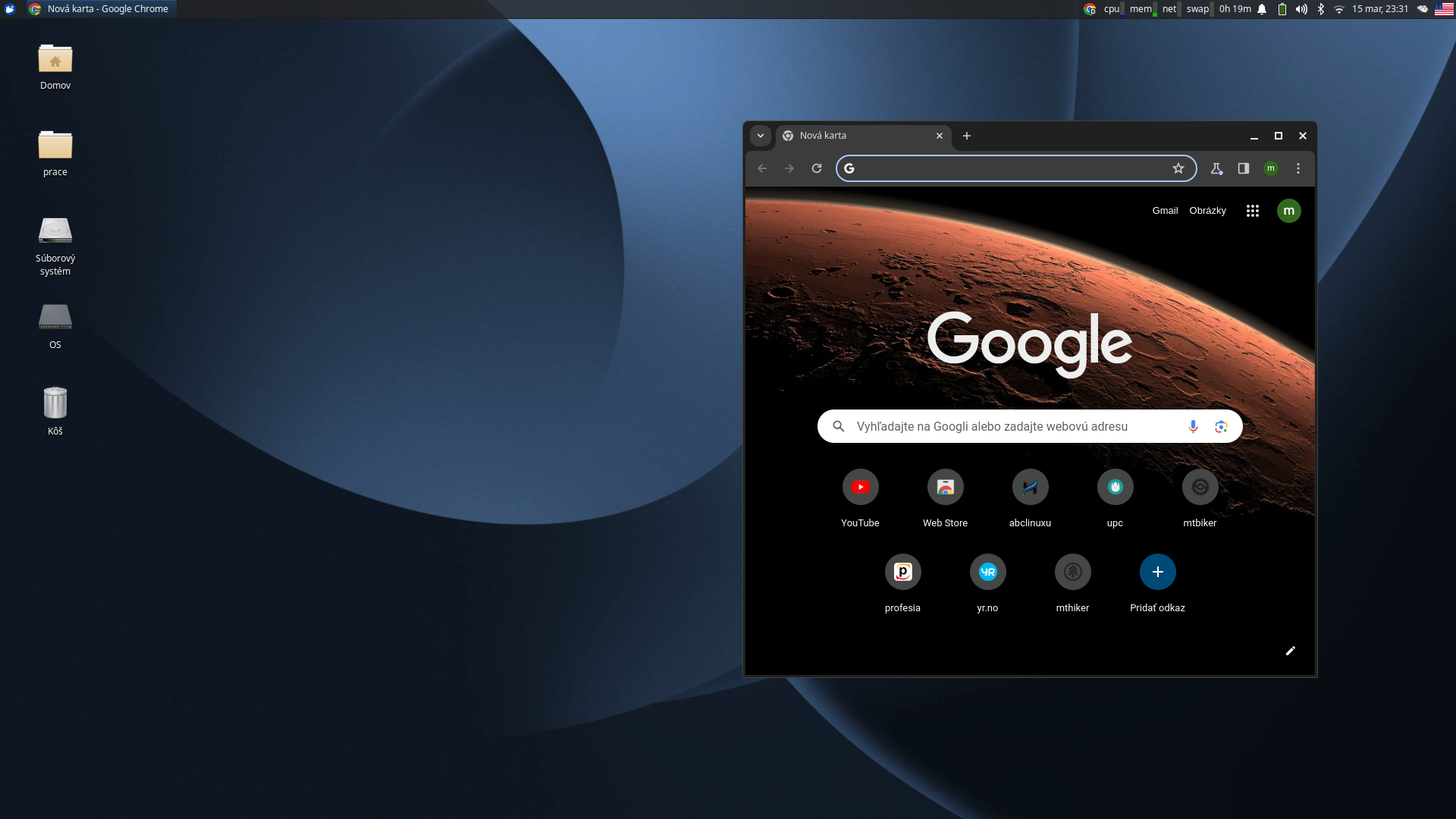The image size is (1456, 819).
Task: Open the Web Store shortcut
Action: 945,498
